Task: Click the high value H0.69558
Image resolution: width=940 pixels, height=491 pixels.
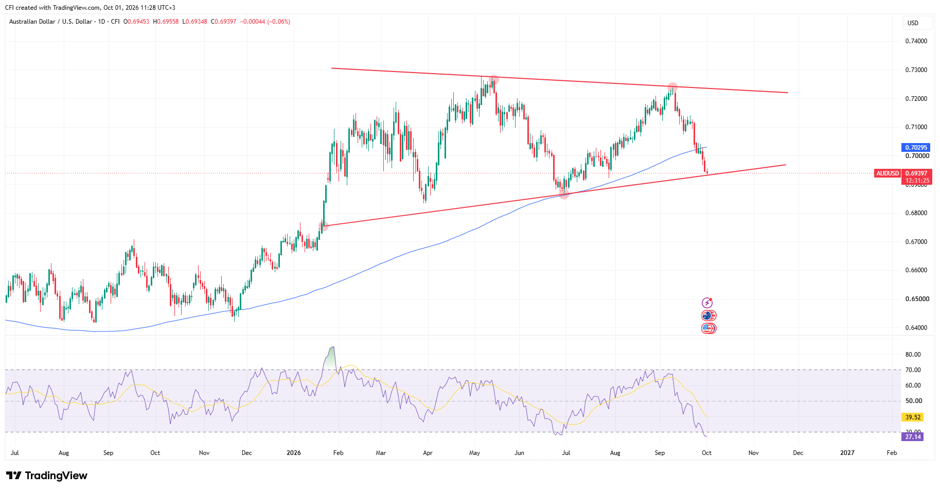Action: pos(166,22)
